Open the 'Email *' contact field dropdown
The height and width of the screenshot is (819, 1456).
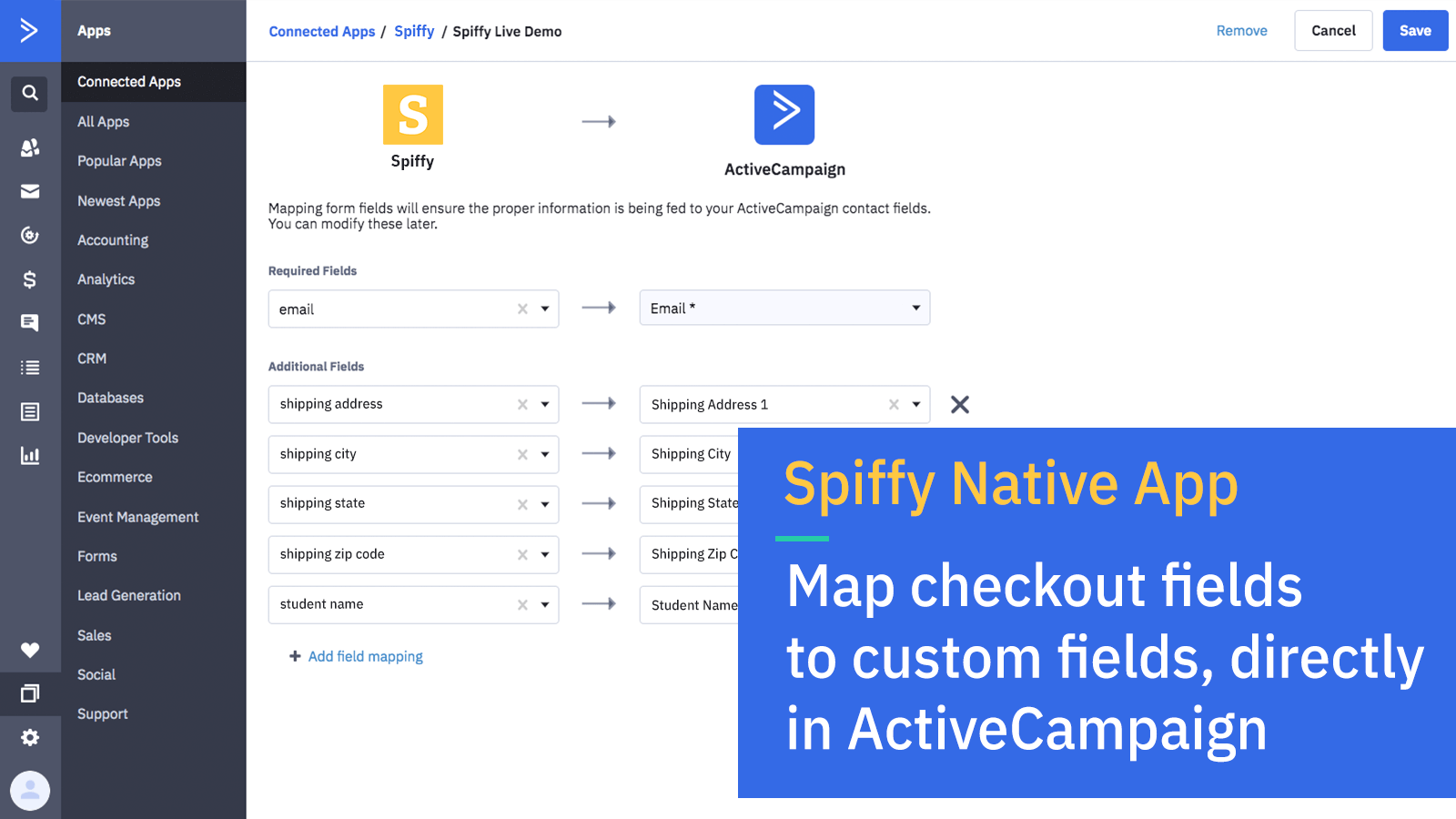784,308
